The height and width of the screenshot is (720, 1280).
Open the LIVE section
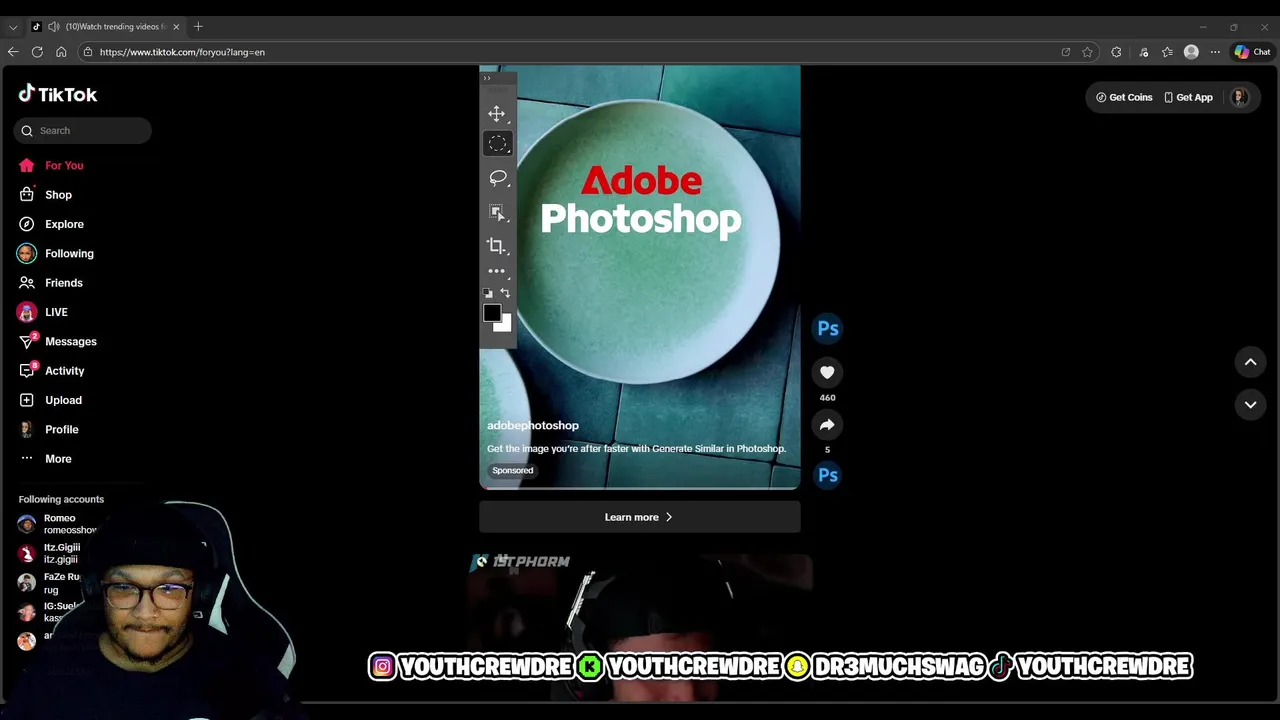pos(56,312)
